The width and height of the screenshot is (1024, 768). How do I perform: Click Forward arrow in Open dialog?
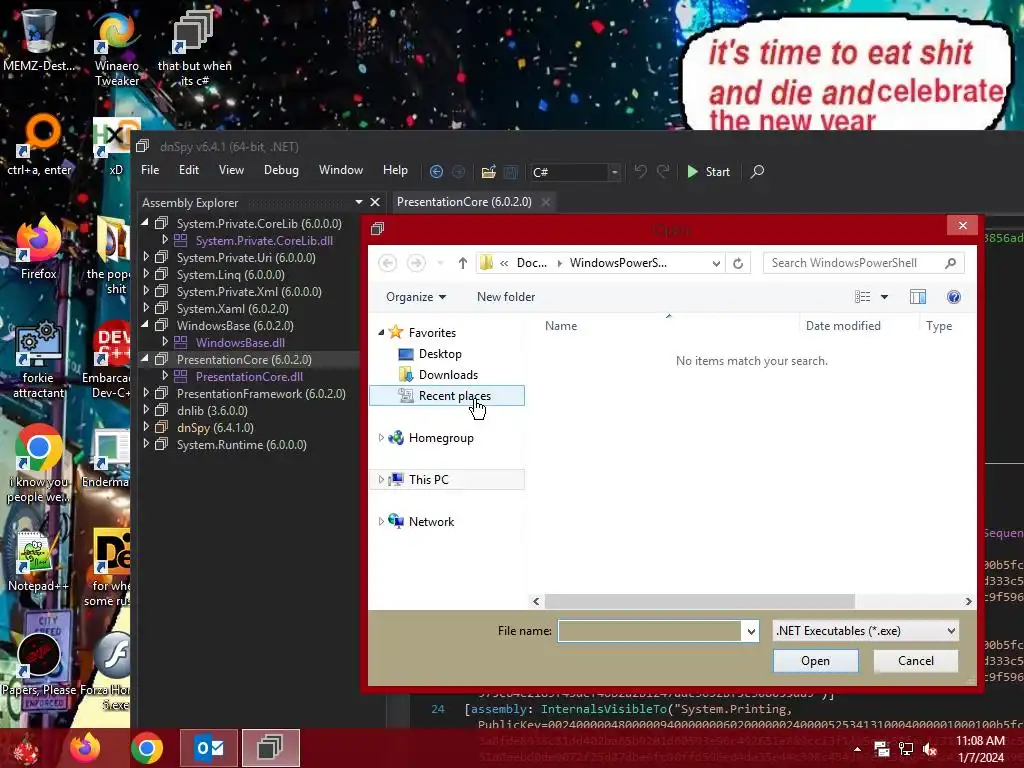[x=415, y=263]
